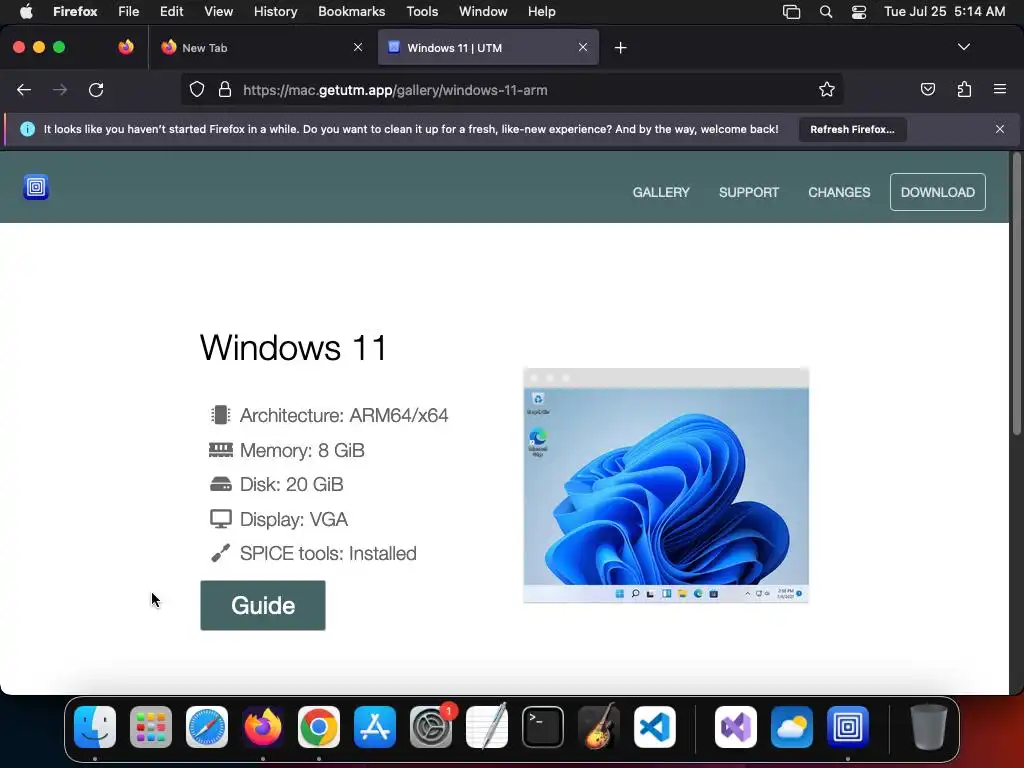Select the Windows 11 | UTM tab
Image resolution: width=1024 pixels, height=768 pixels.
[488, 48]
